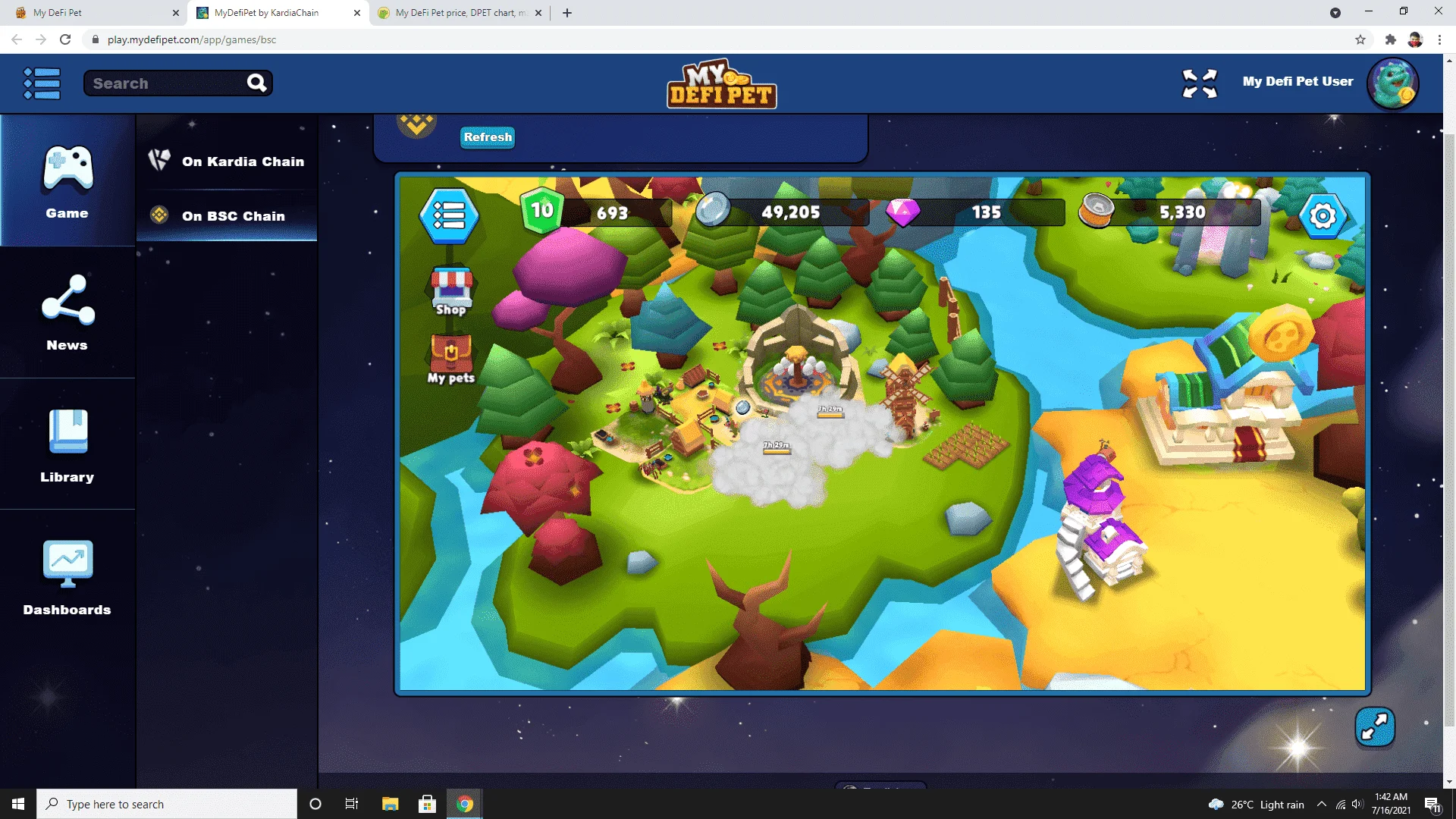Open Microsoft Store from taskbar
The height and width of the screenshot is (819, 1456).
tap(427, 804)
